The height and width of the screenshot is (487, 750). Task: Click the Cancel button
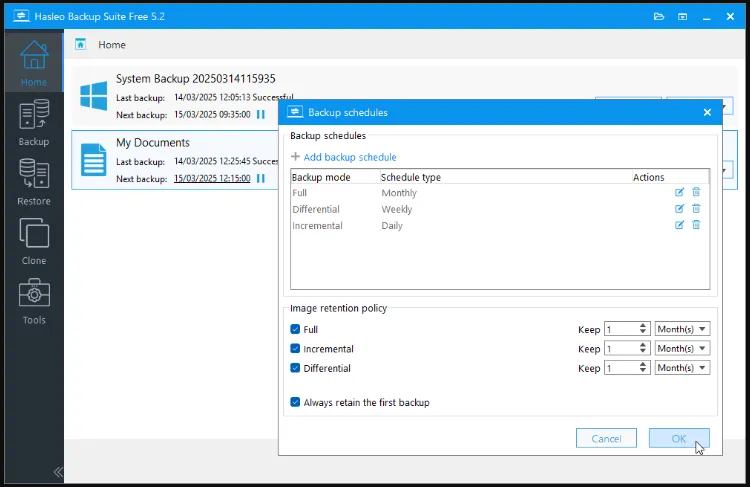pos(606,438)
